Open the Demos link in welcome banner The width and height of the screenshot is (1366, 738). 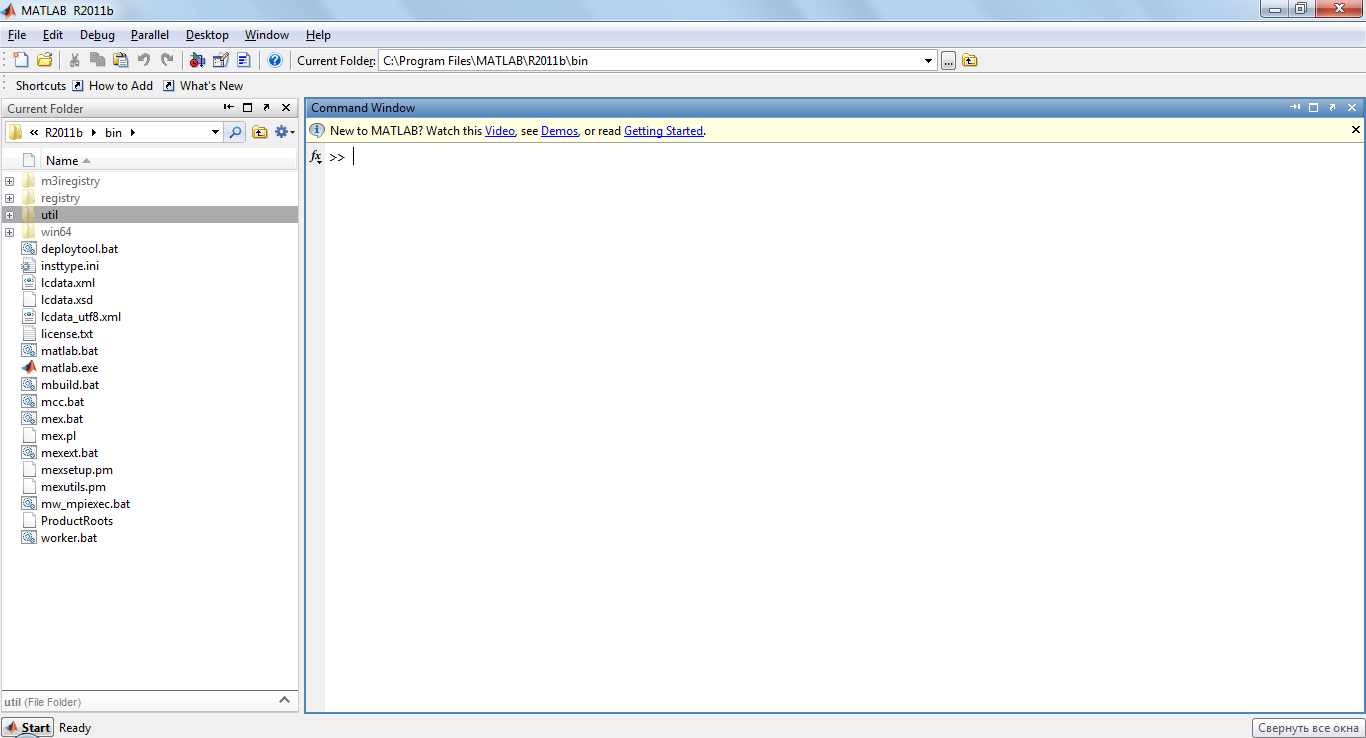[559, 131]
